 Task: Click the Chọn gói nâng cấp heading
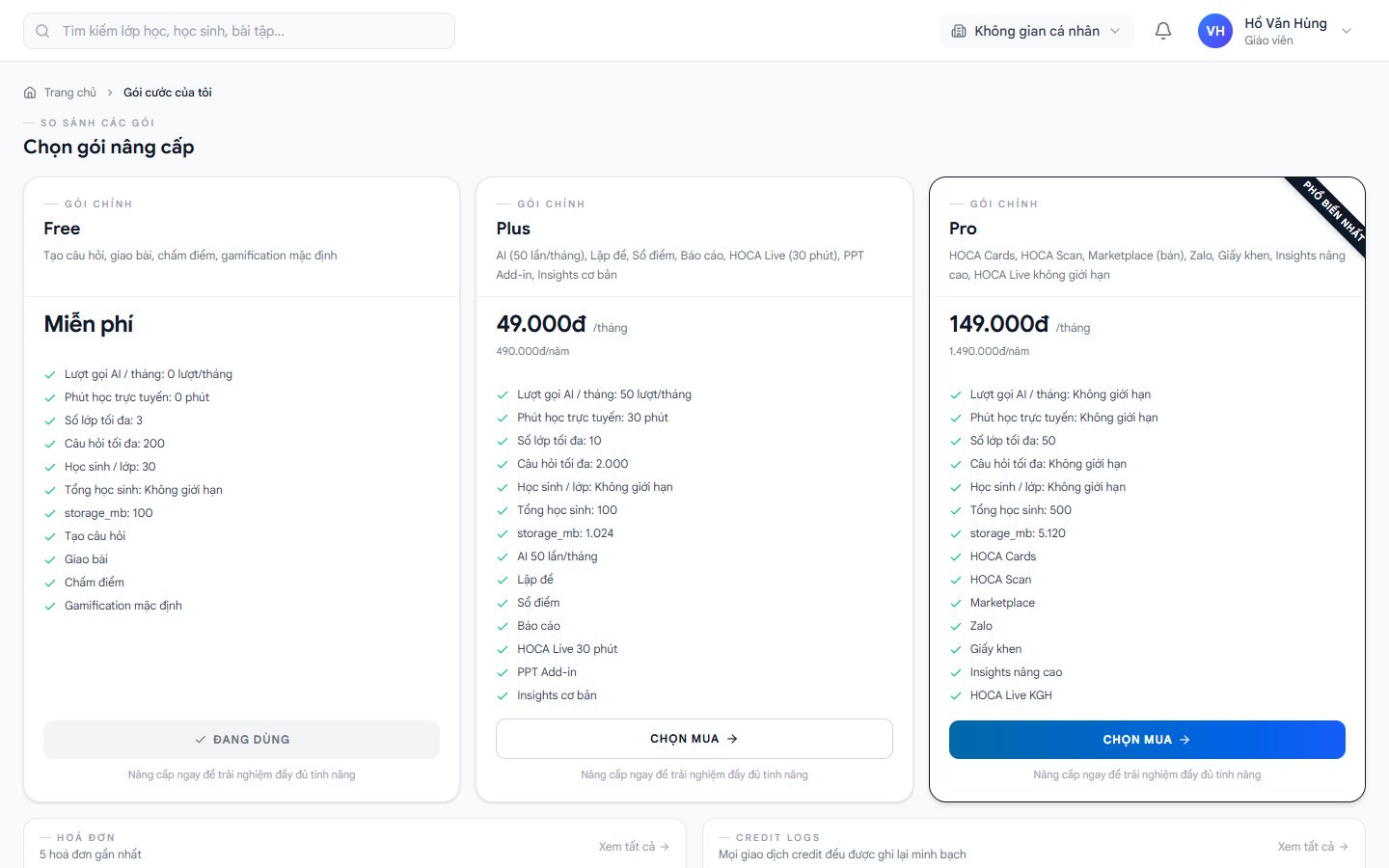pos(109,147)
